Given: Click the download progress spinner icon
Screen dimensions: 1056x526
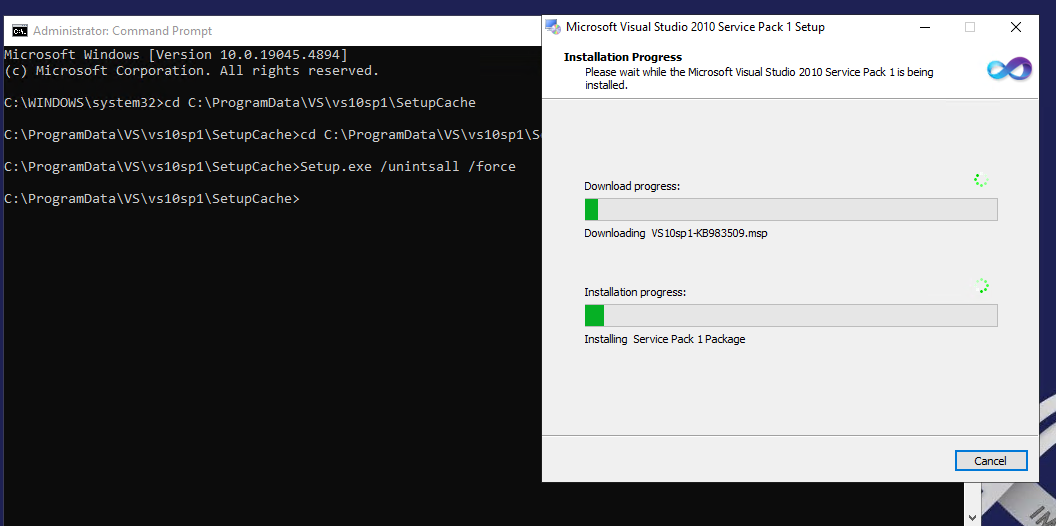Looking at the screenshot, I should coord(981,180).
